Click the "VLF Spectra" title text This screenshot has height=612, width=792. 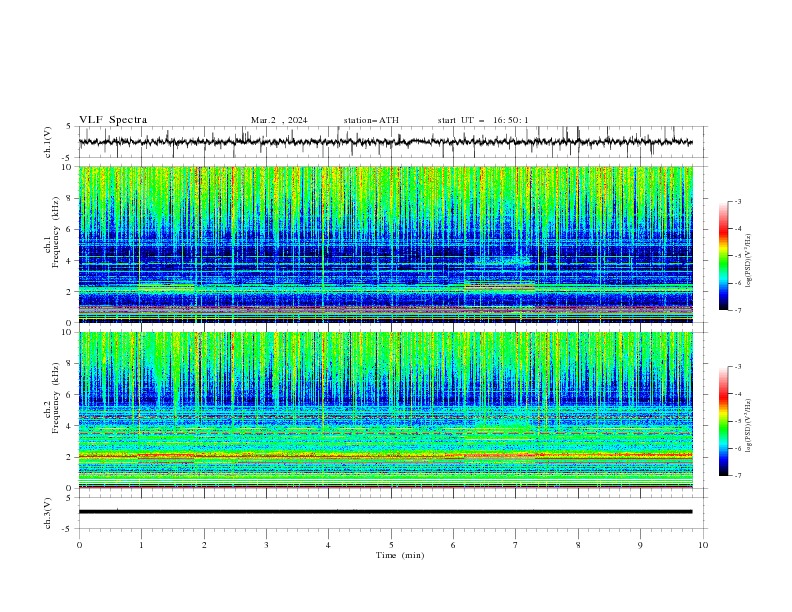113,120
